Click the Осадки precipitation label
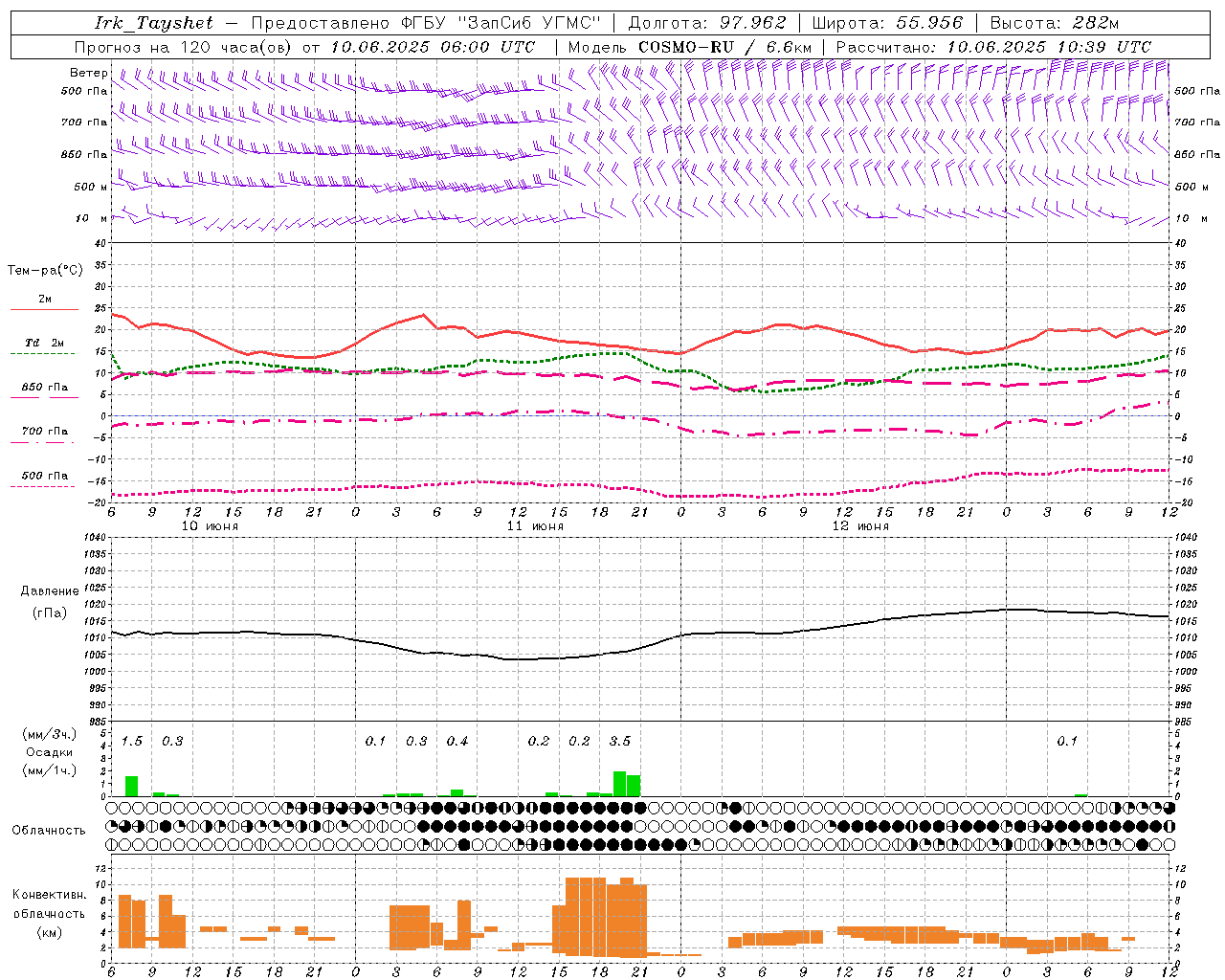The height and width of the screenshot is (980, 1225). 49,752
